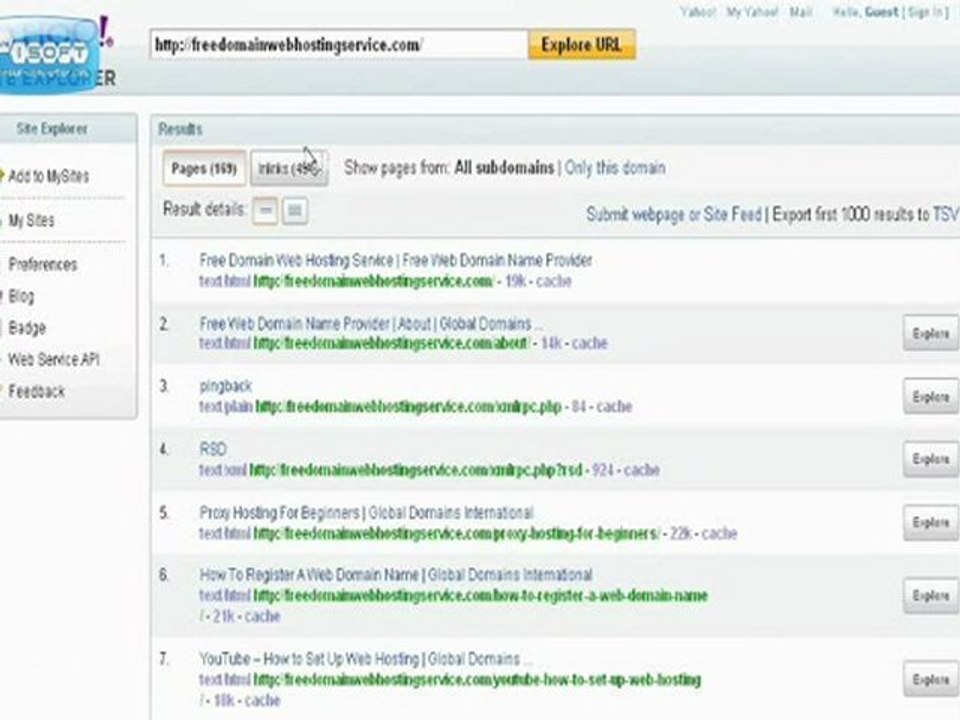Click the expanded result details view icon

pos(294,211)
